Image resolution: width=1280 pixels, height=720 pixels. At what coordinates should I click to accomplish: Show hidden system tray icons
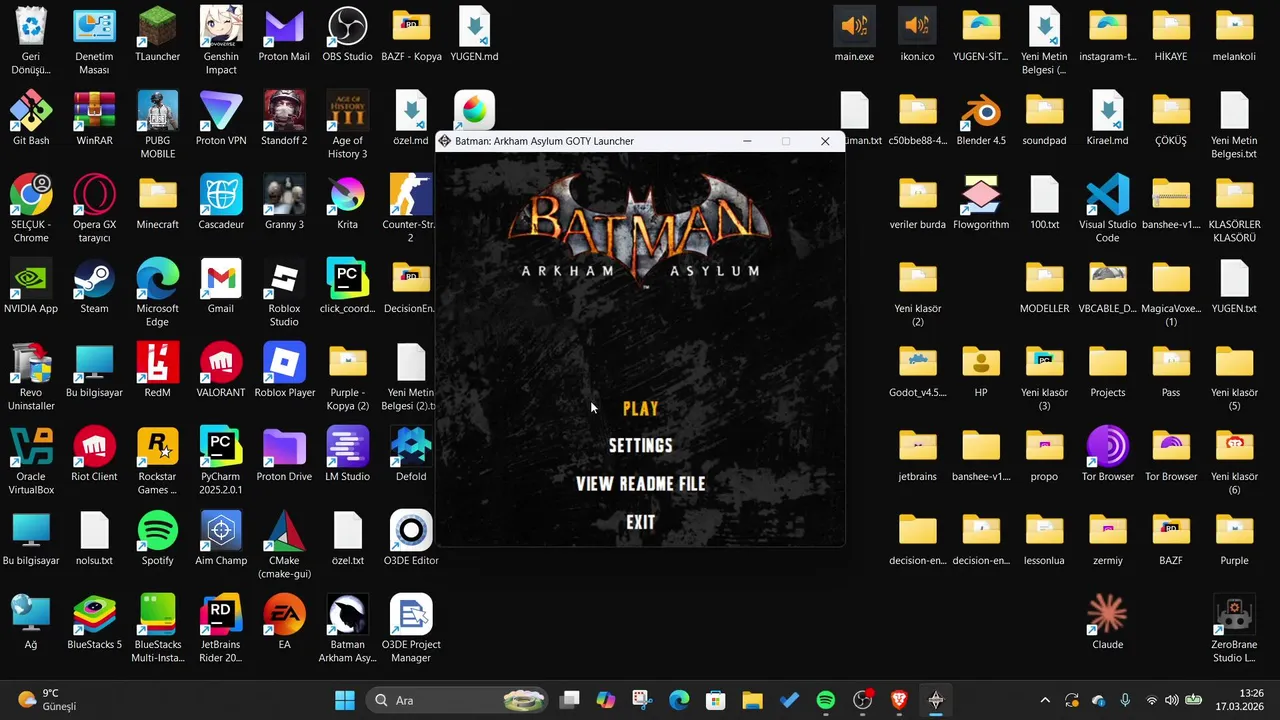pos(1045,700)
